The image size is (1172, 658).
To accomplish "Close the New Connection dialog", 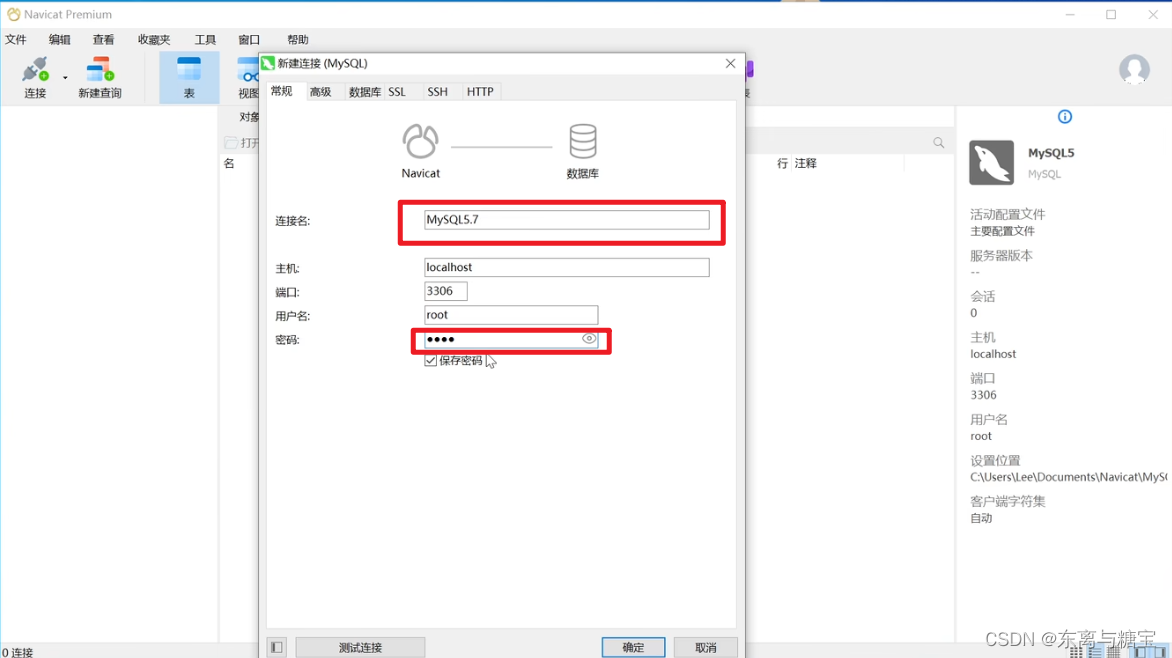I will (x=730, y=64).
